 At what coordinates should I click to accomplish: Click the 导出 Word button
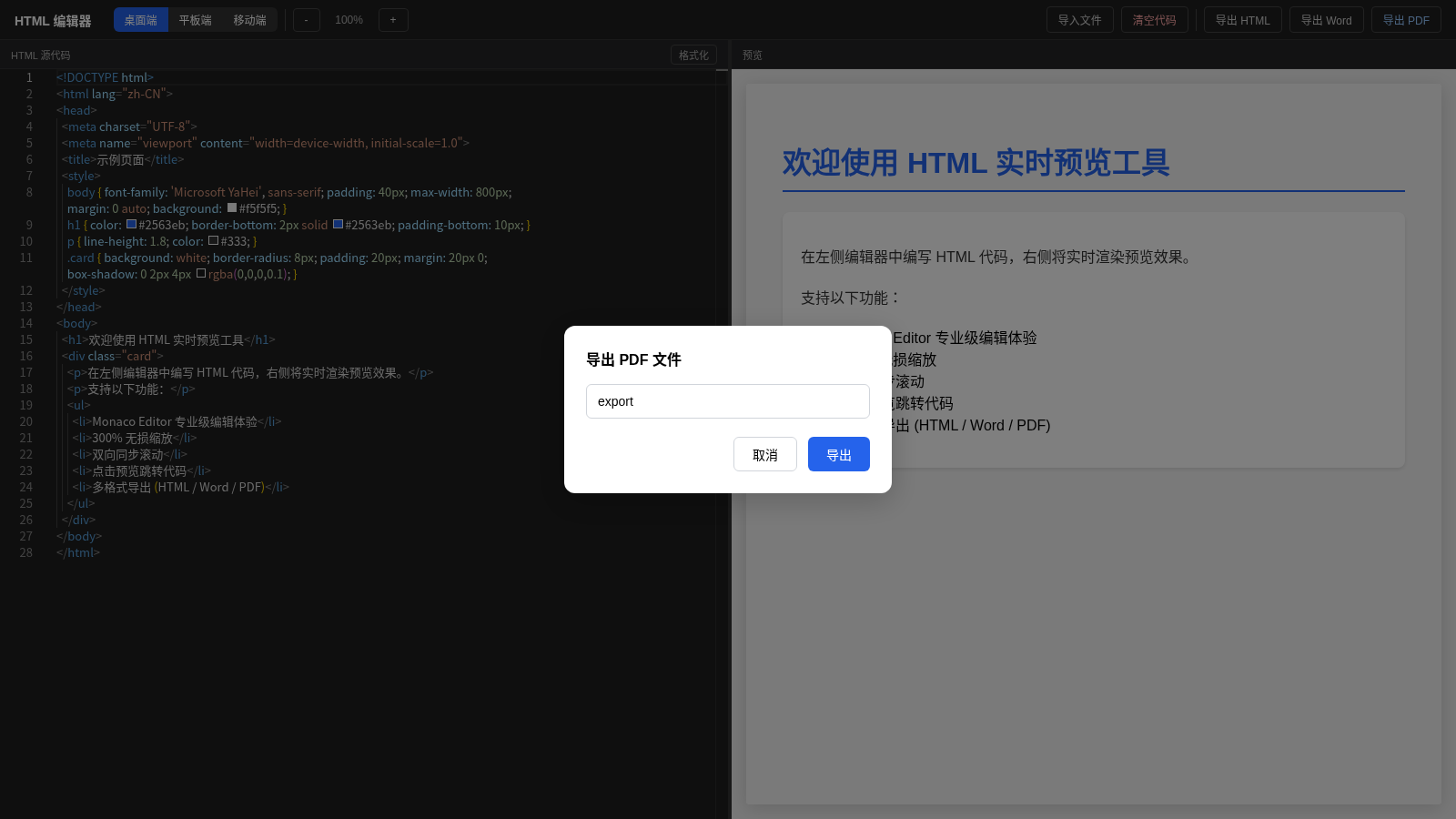pos(1326,20)
